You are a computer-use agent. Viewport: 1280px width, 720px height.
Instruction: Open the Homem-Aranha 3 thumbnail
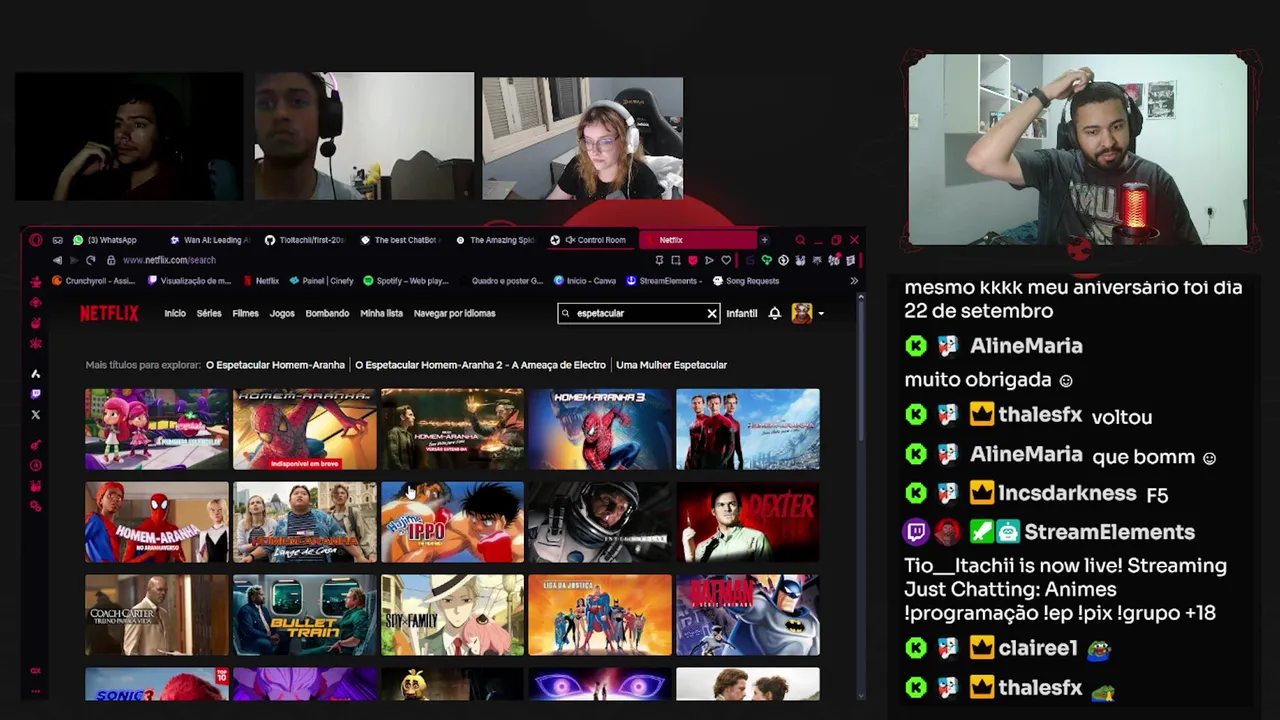click(x=600, y=429)
